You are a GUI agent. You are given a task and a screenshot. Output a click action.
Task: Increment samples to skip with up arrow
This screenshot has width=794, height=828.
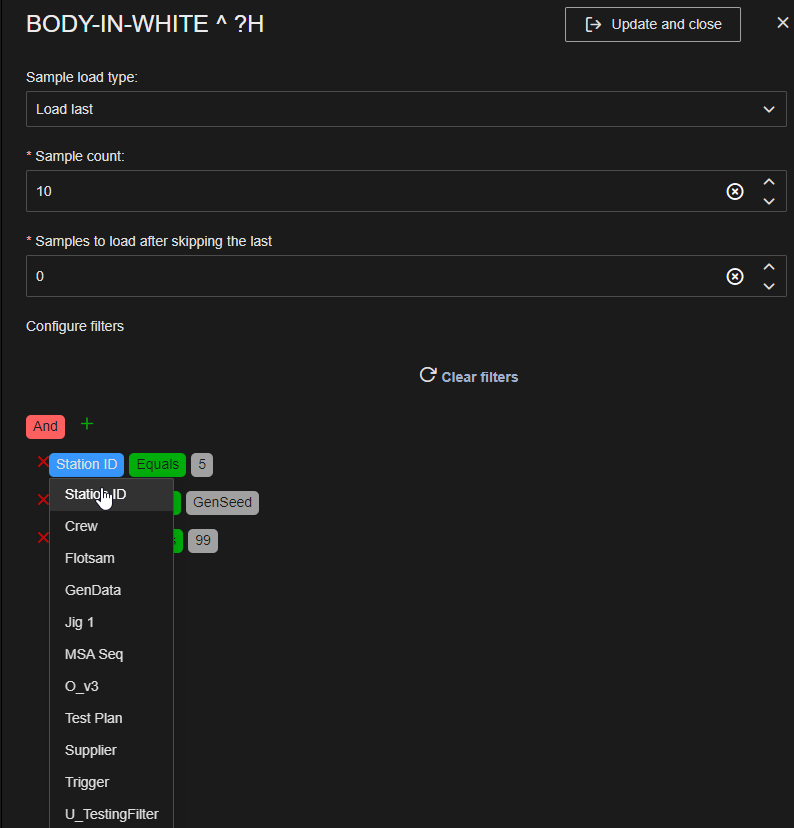[x=768, y=267]
